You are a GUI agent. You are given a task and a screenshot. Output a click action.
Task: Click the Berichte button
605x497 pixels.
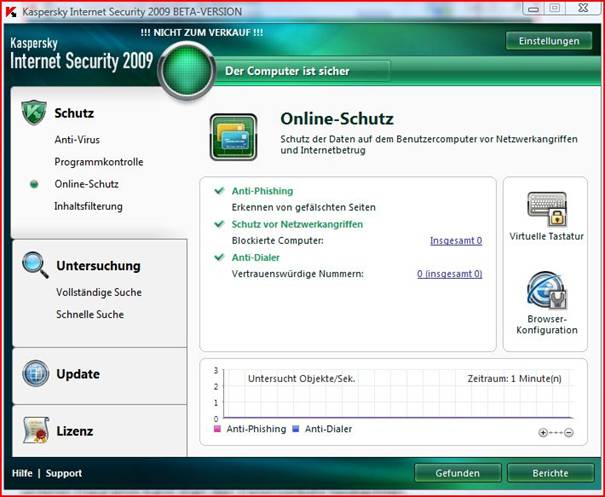[x=550, y=473]
